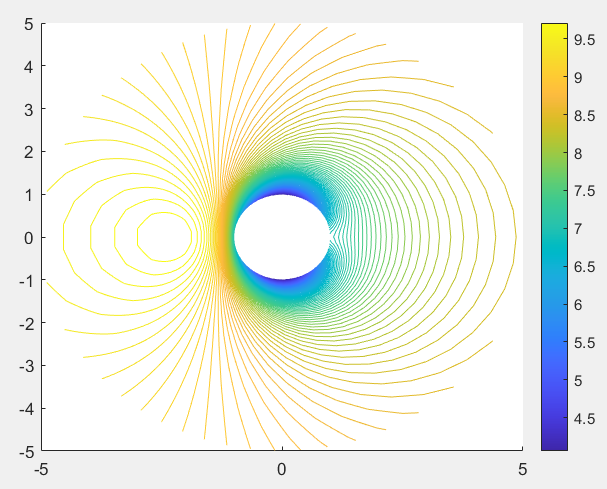The image size is (607, 489).
Task: Select the colorbar tick label 9.5
Action: coord(584,40)
